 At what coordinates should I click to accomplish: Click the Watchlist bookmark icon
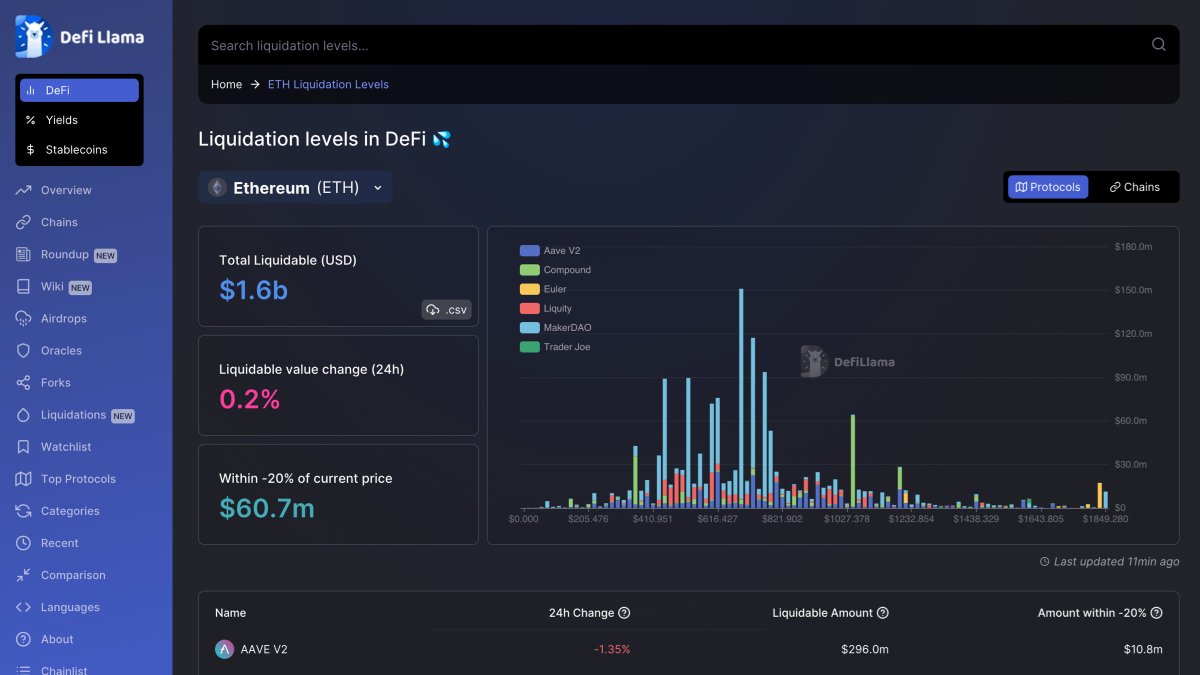pos(23,446)
